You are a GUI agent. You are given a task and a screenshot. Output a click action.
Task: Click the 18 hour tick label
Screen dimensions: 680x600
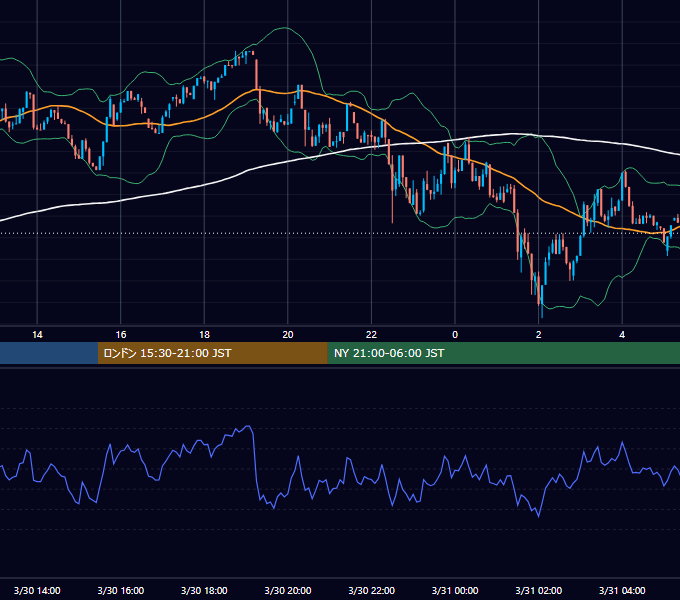204,335
